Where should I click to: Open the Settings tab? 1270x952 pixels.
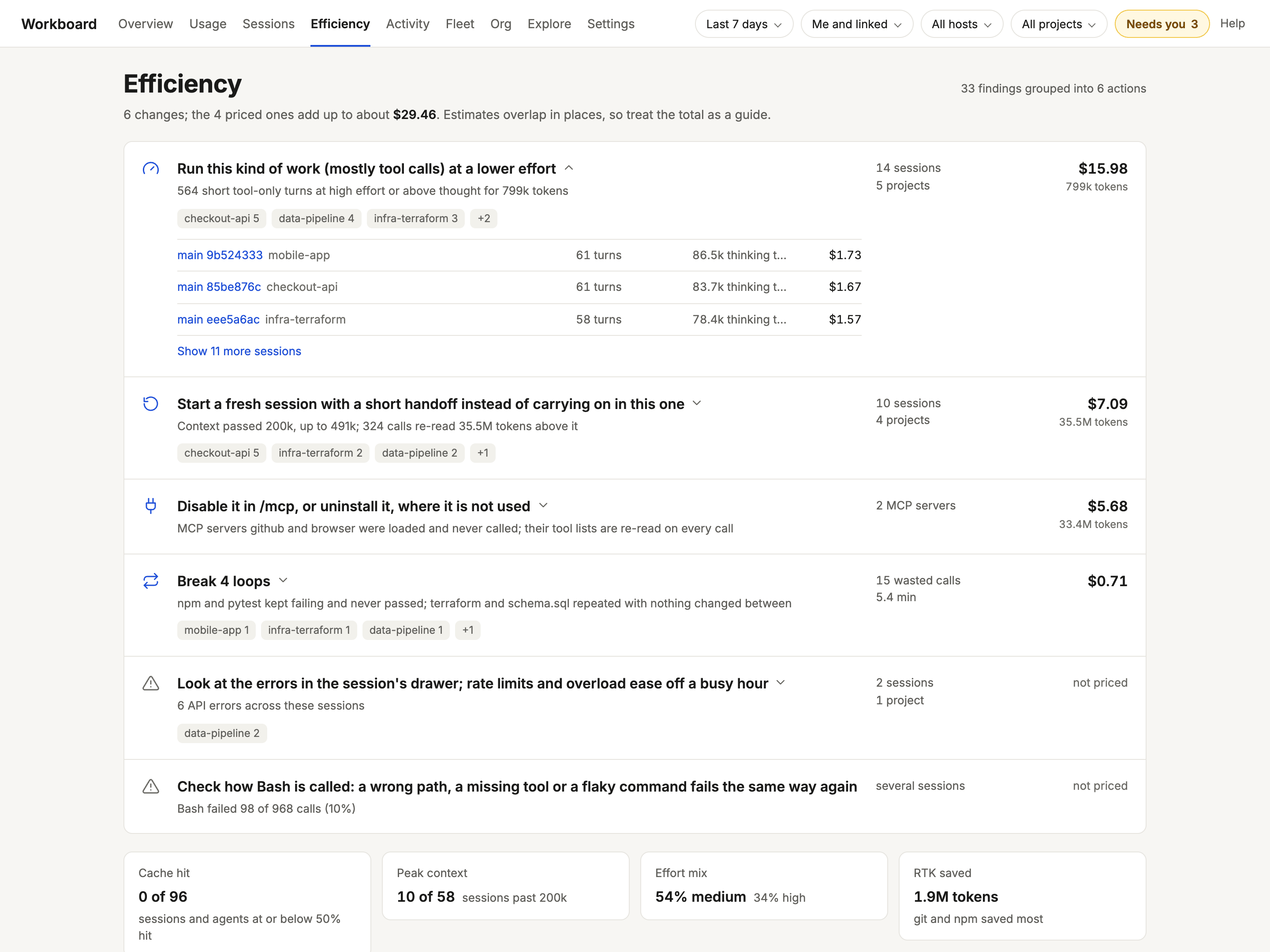tap(611, 24)
